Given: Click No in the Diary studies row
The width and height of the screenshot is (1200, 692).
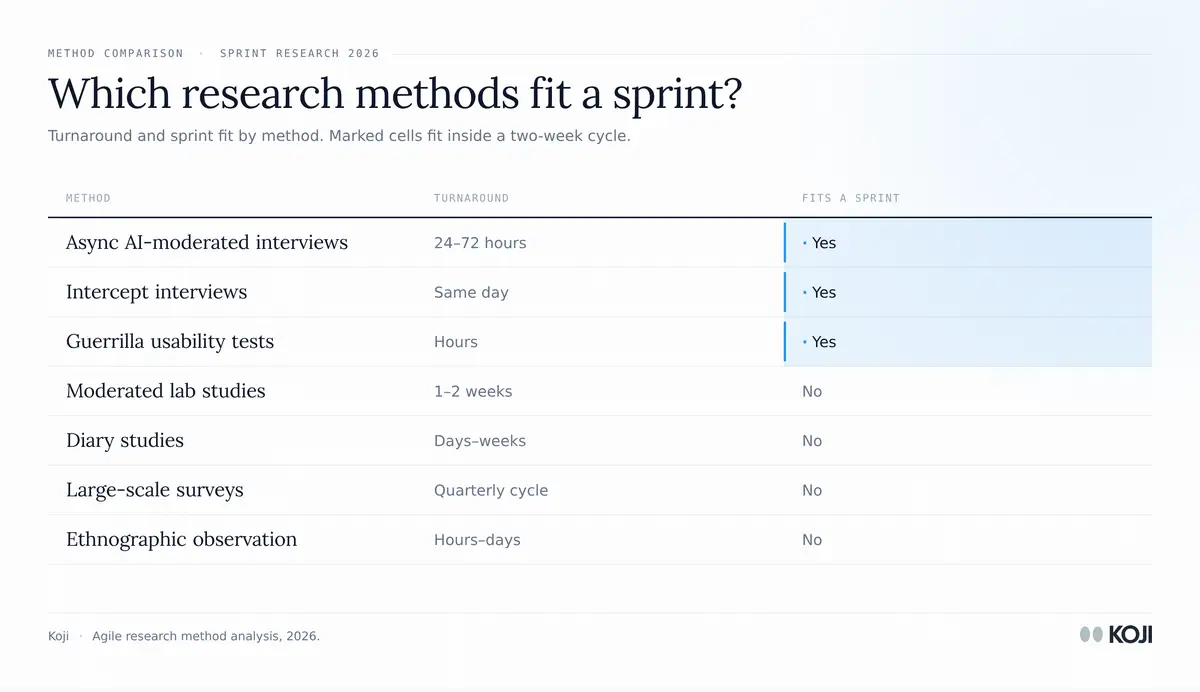Looking at the screenshot, I should point(812,441).
